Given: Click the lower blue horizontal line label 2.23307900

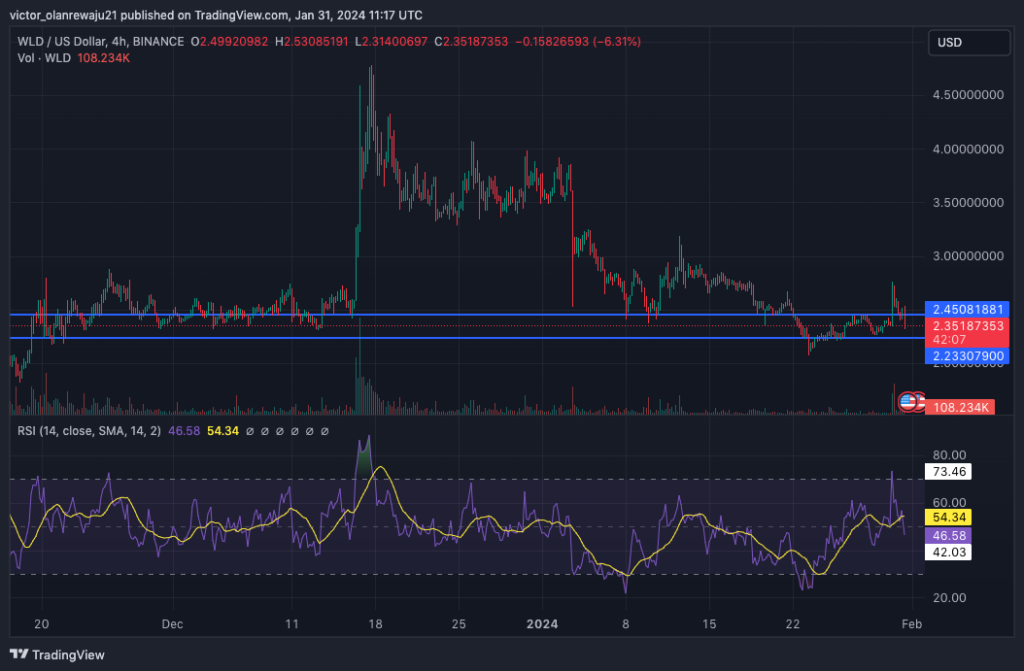Looking at the screenshot, I should pos(966,355).
